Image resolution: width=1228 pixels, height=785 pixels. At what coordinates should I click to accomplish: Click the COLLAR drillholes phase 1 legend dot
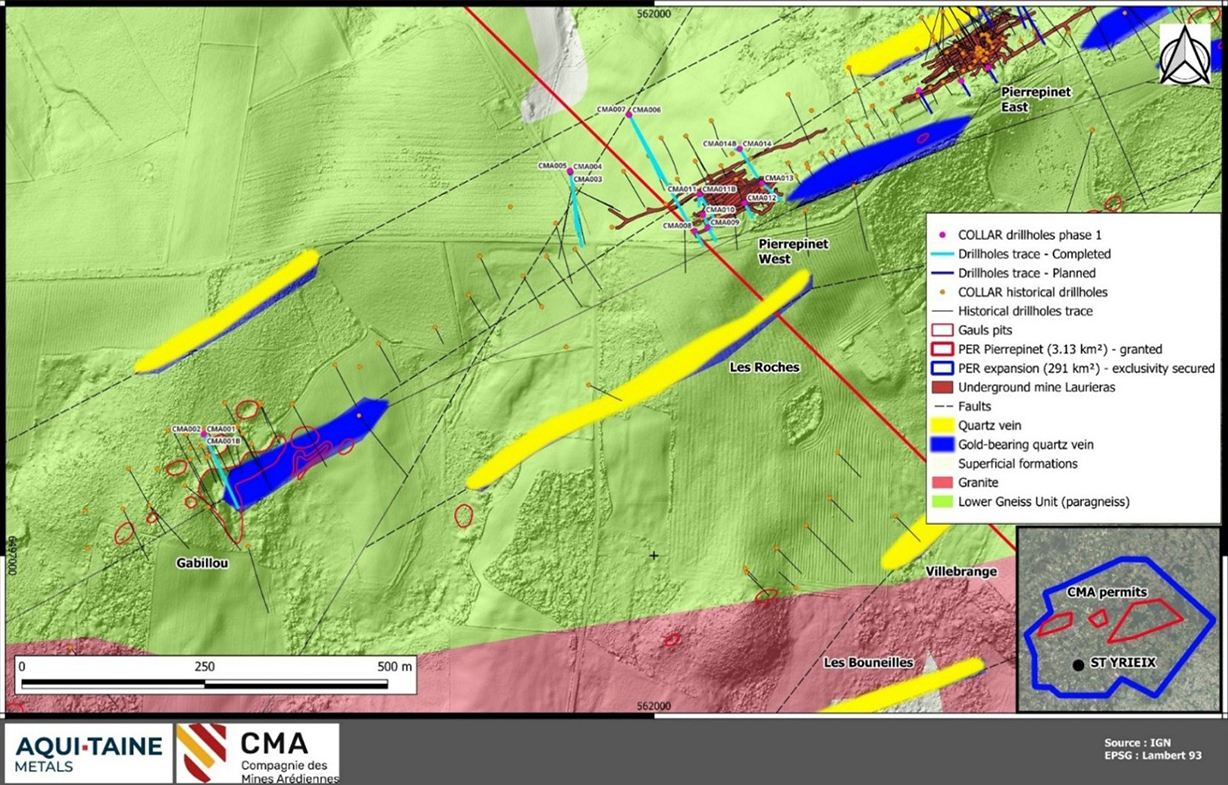pyautogui.click(x=941, y=236)
